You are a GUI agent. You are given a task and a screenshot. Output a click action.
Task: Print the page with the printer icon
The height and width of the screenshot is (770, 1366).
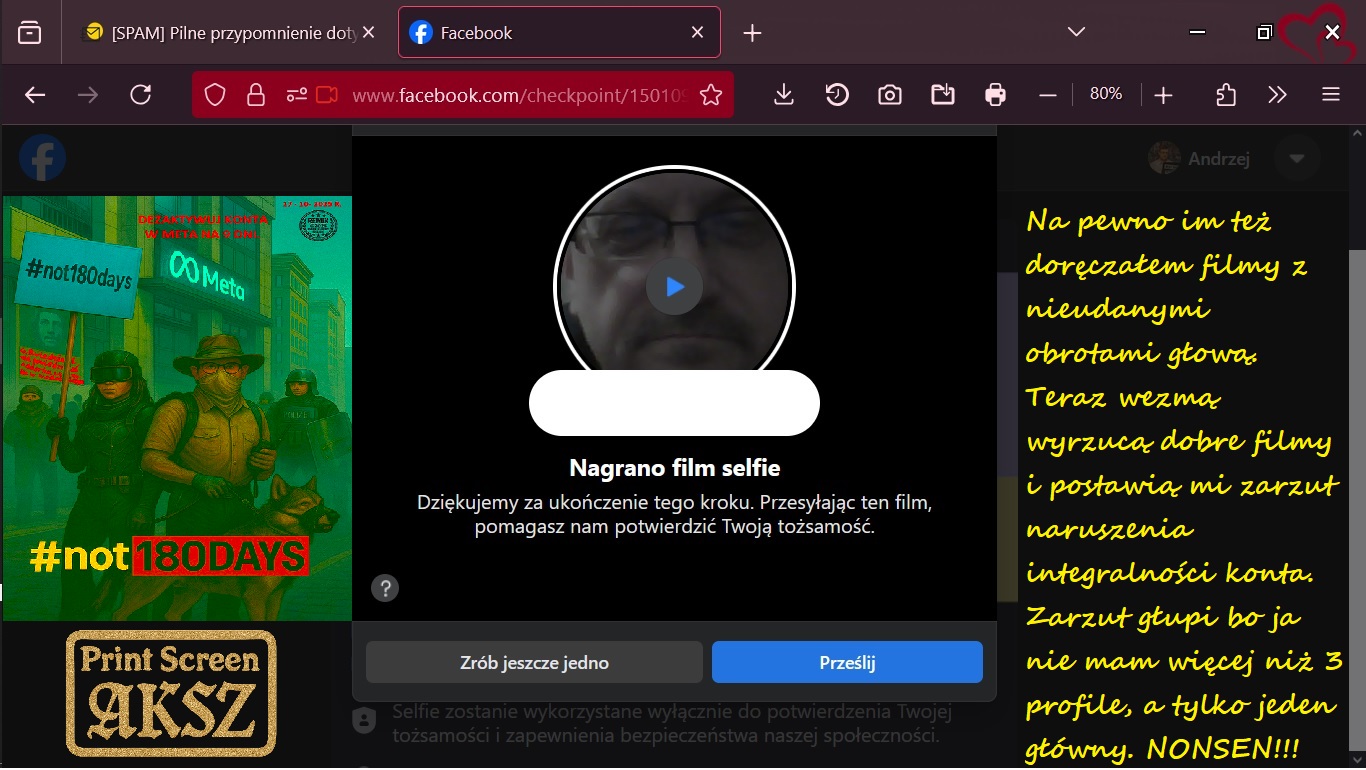pyautogui.click(x=995, y=95)
